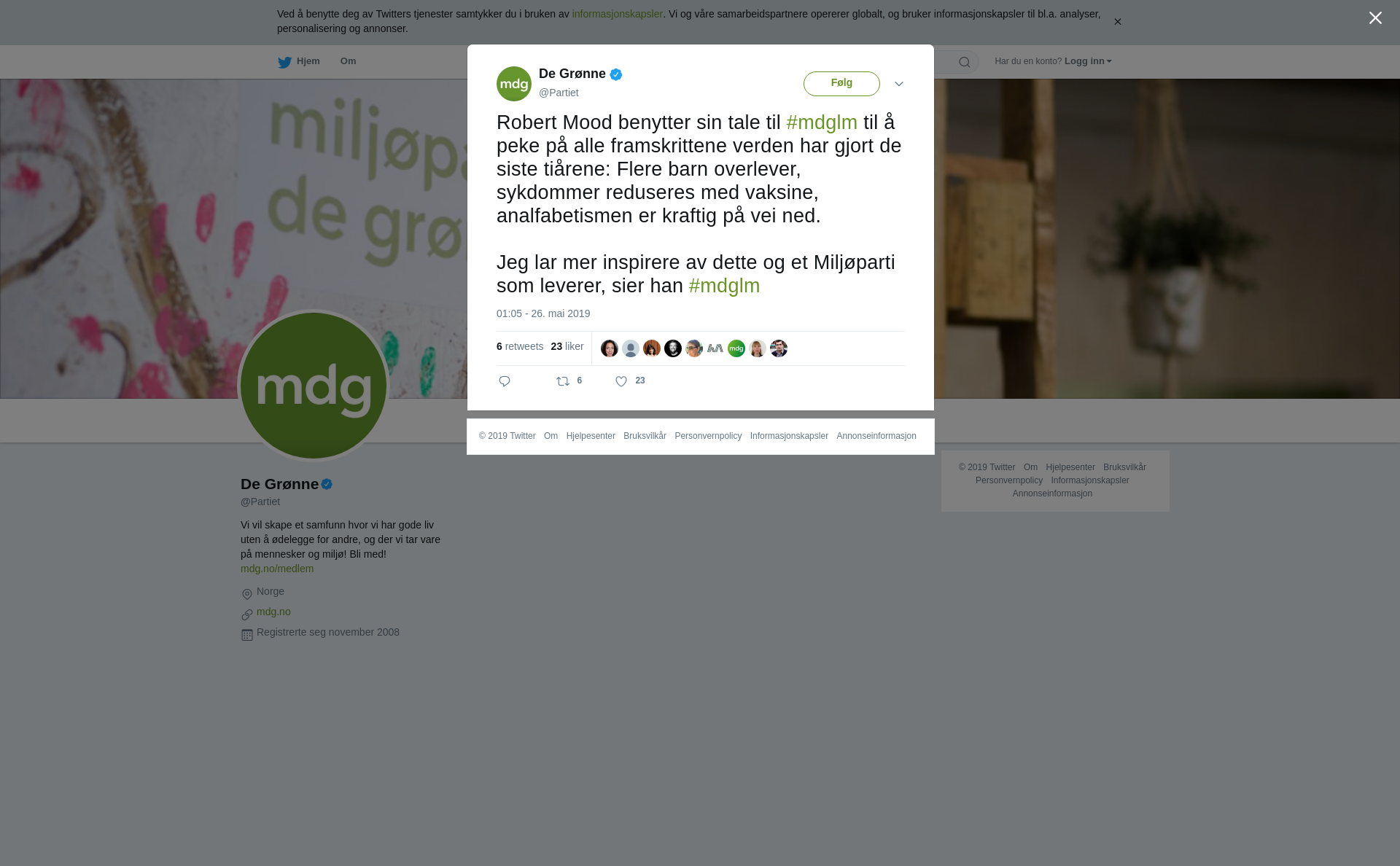Expand the tweet options chevron
The width and height of the screenshot is (1400, 866).
pos(899,84)
